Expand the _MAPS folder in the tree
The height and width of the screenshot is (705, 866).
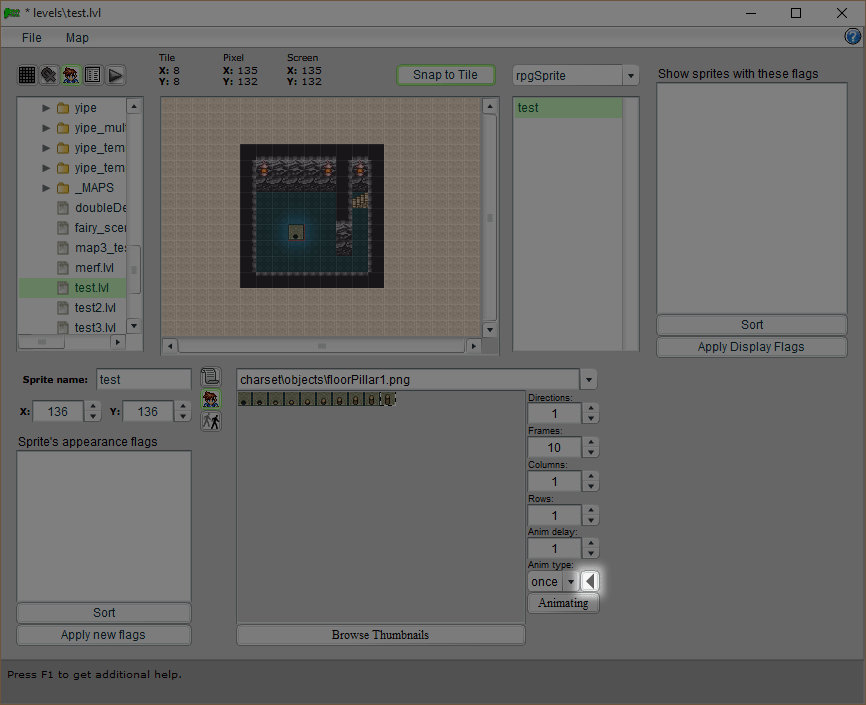(x=46, y=188)
